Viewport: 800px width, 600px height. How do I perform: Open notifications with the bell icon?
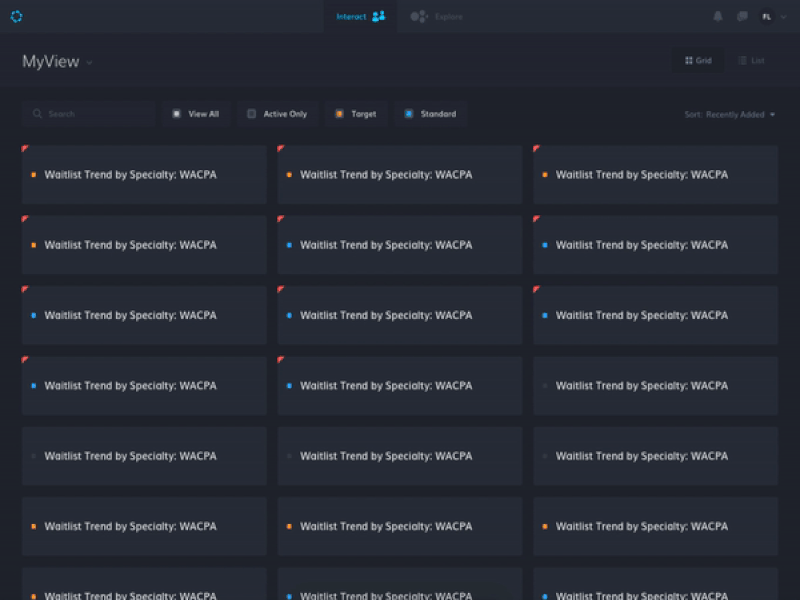click(717, 16)
